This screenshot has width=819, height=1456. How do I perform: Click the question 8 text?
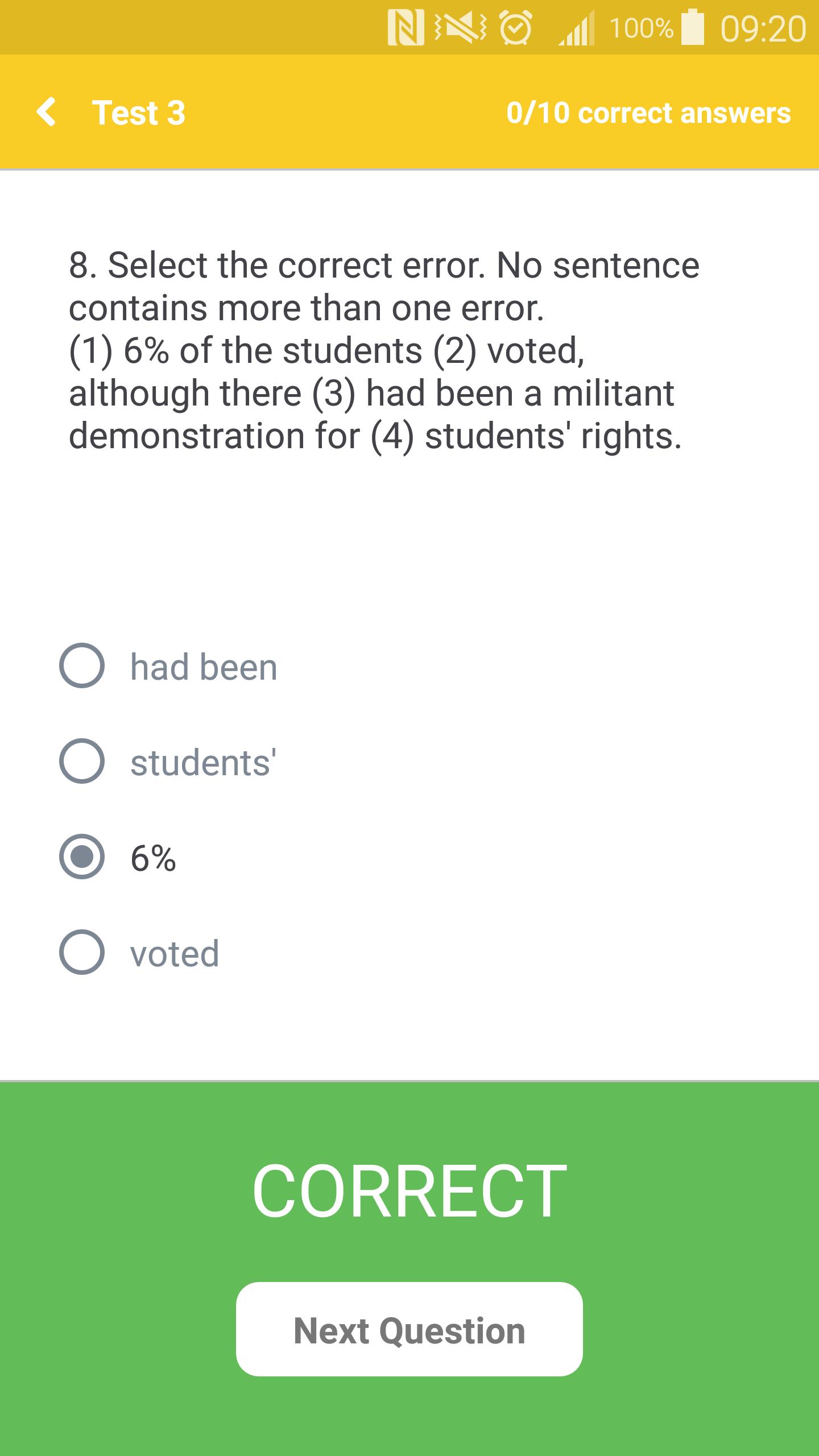[384, 350]
